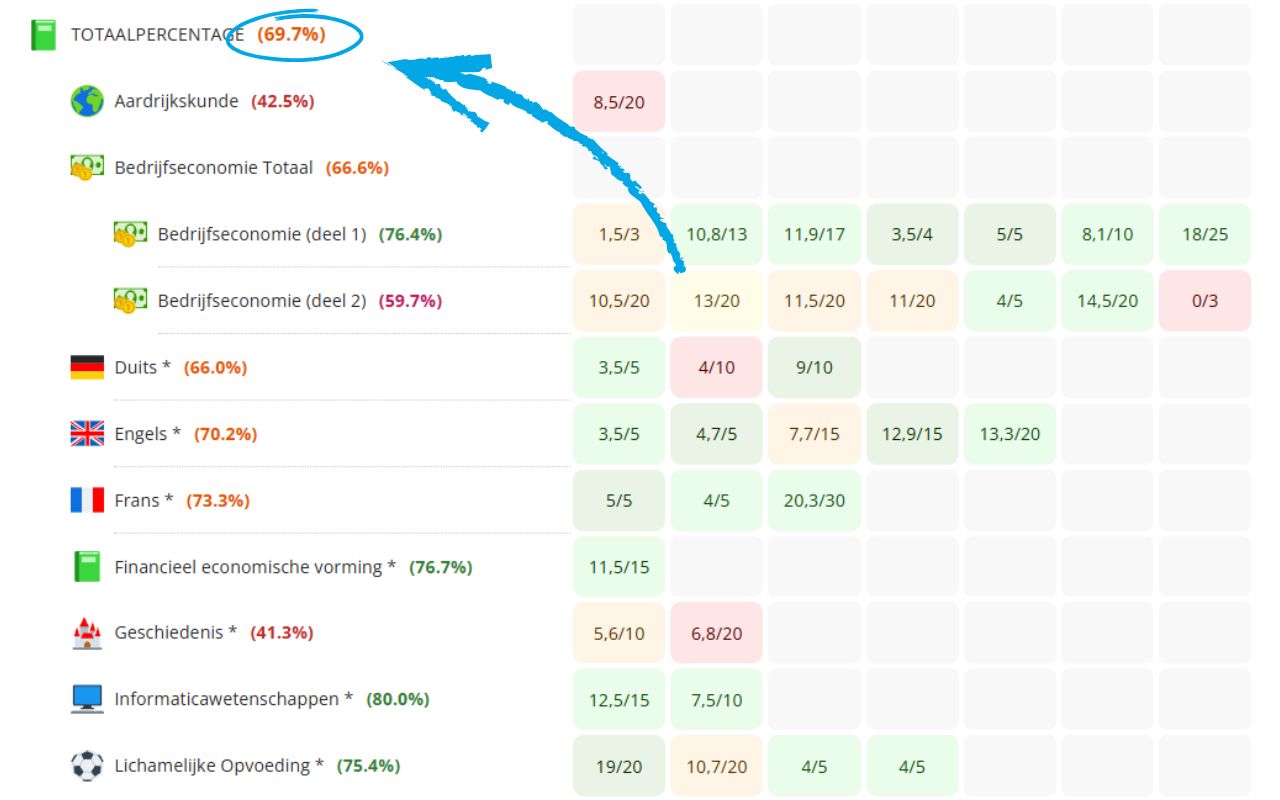Open the 5,6/10 grade for Geschiedenis
This screenshot has width=1280, height=800.
619,632
